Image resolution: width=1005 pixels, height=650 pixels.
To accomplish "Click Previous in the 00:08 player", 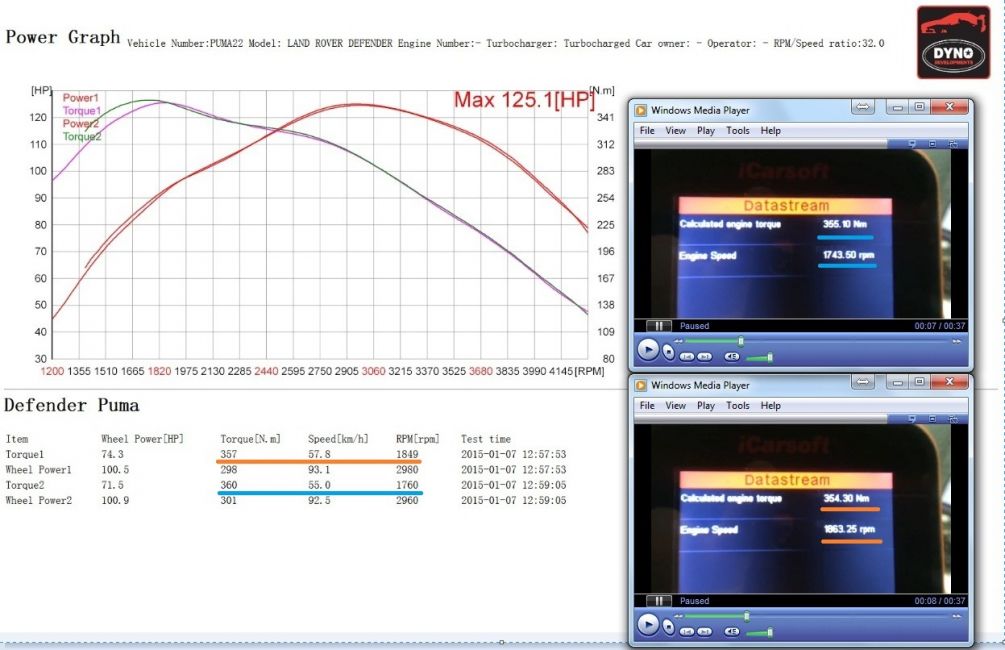I will (687, 631).
